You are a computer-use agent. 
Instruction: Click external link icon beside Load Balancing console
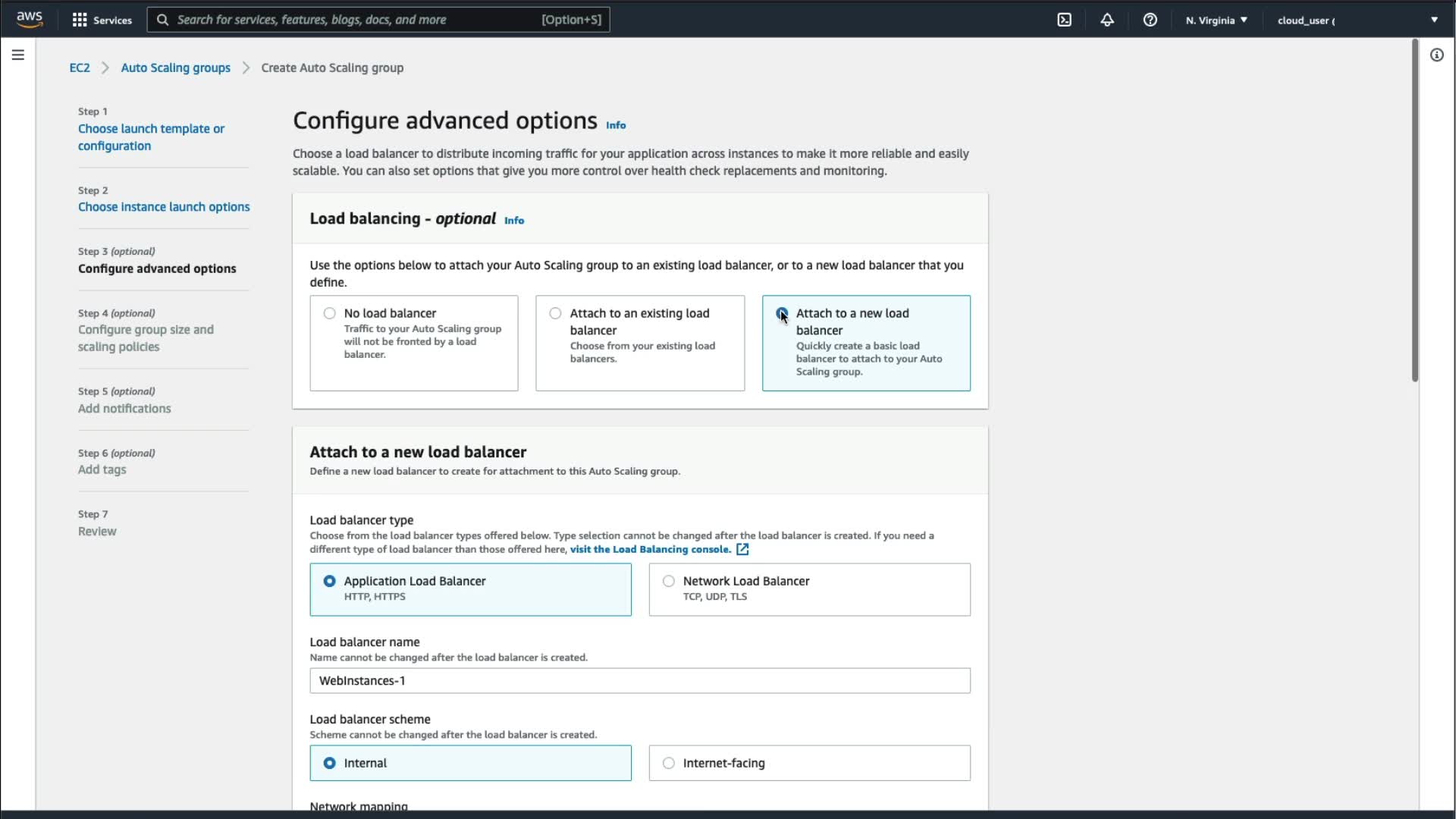(742, 549)
